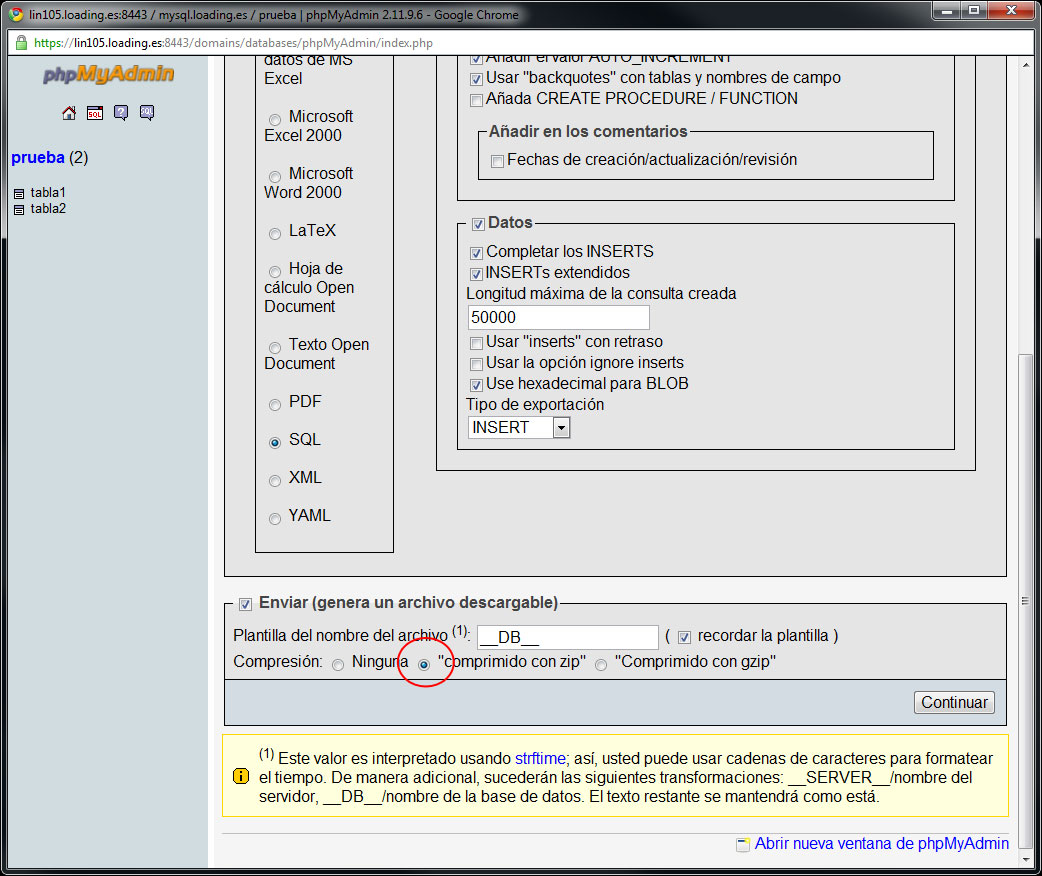Select comprimido con zip option

[424, 665]
